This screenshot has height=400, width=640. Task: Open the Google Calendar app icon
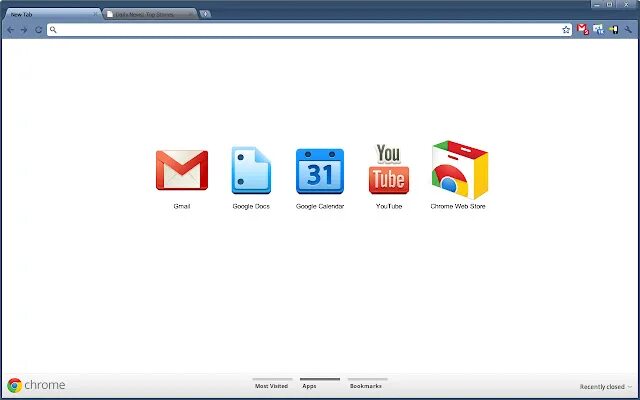pos(320,171)
